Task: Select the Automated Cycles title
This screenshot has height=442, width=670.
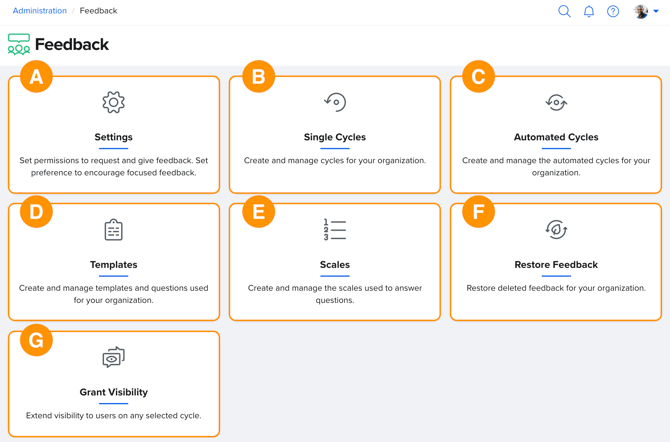Action: pyautogui.click(x=556, y=137)
